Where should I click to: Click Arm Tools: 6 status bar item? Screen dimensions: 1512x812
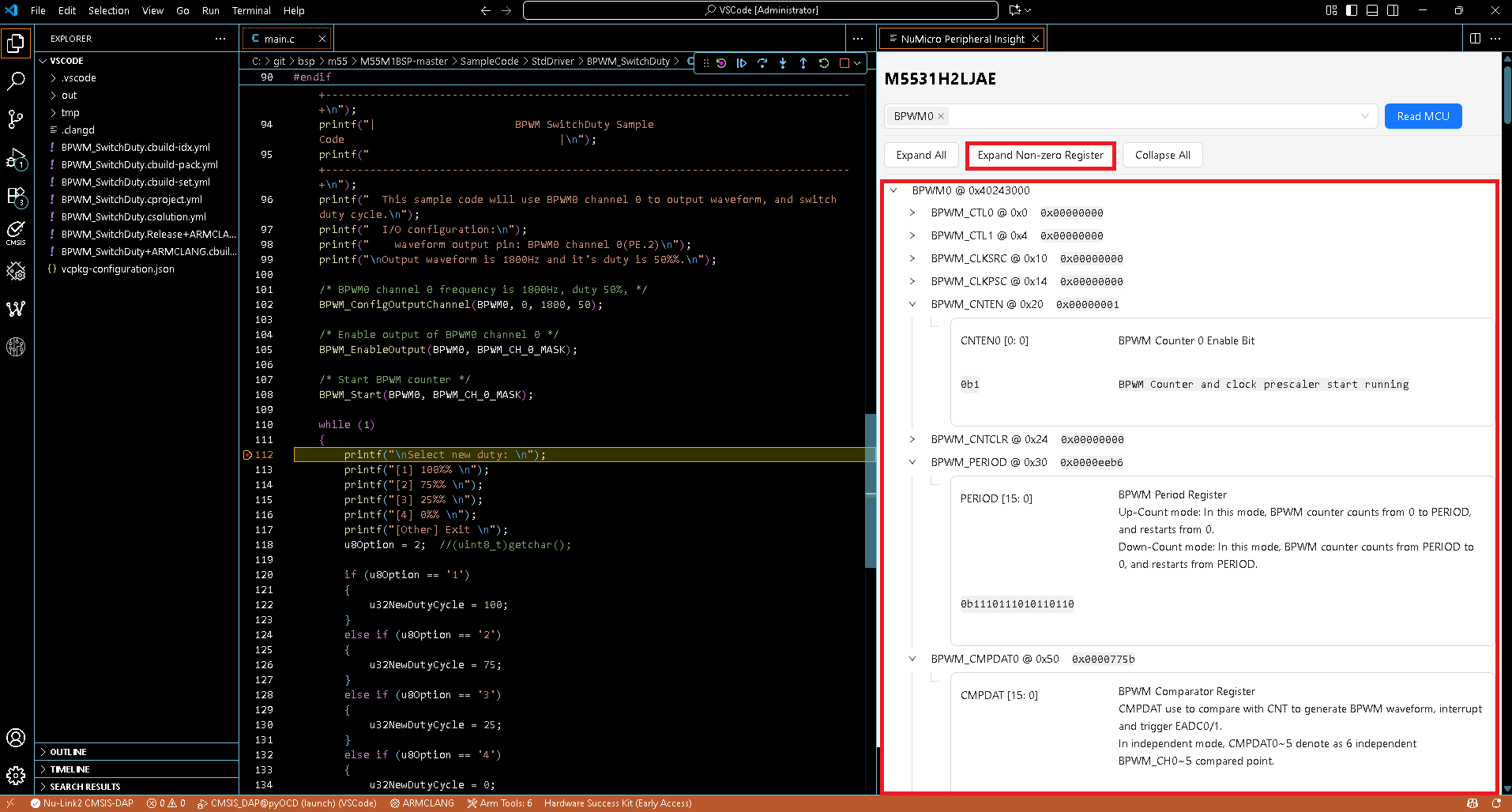(x=500, y=803)
